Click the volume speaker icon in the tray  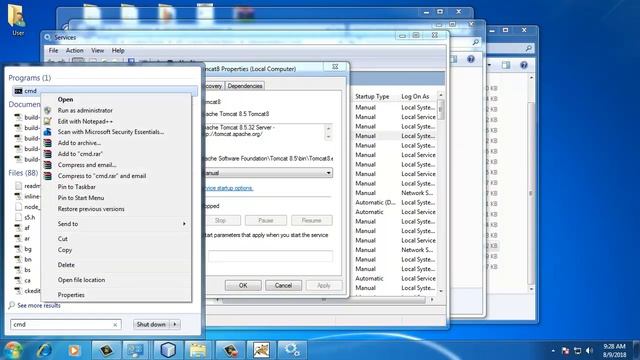[x=589, y=351]
